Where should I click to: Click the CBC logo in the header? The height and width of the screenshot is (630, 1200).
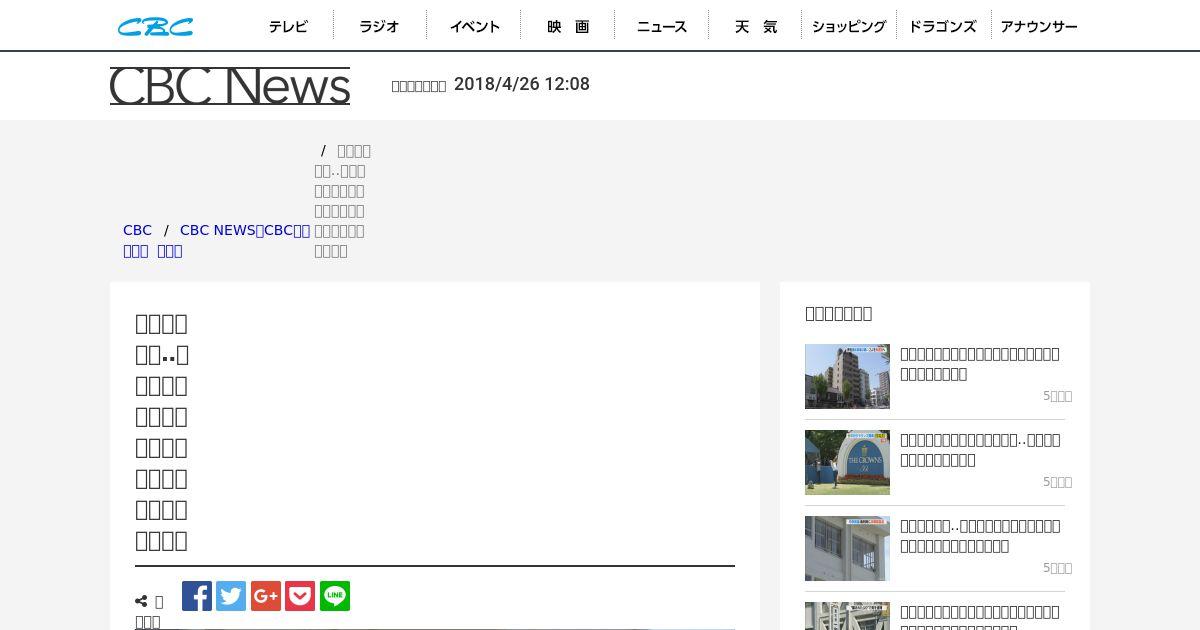coord(155,27)
